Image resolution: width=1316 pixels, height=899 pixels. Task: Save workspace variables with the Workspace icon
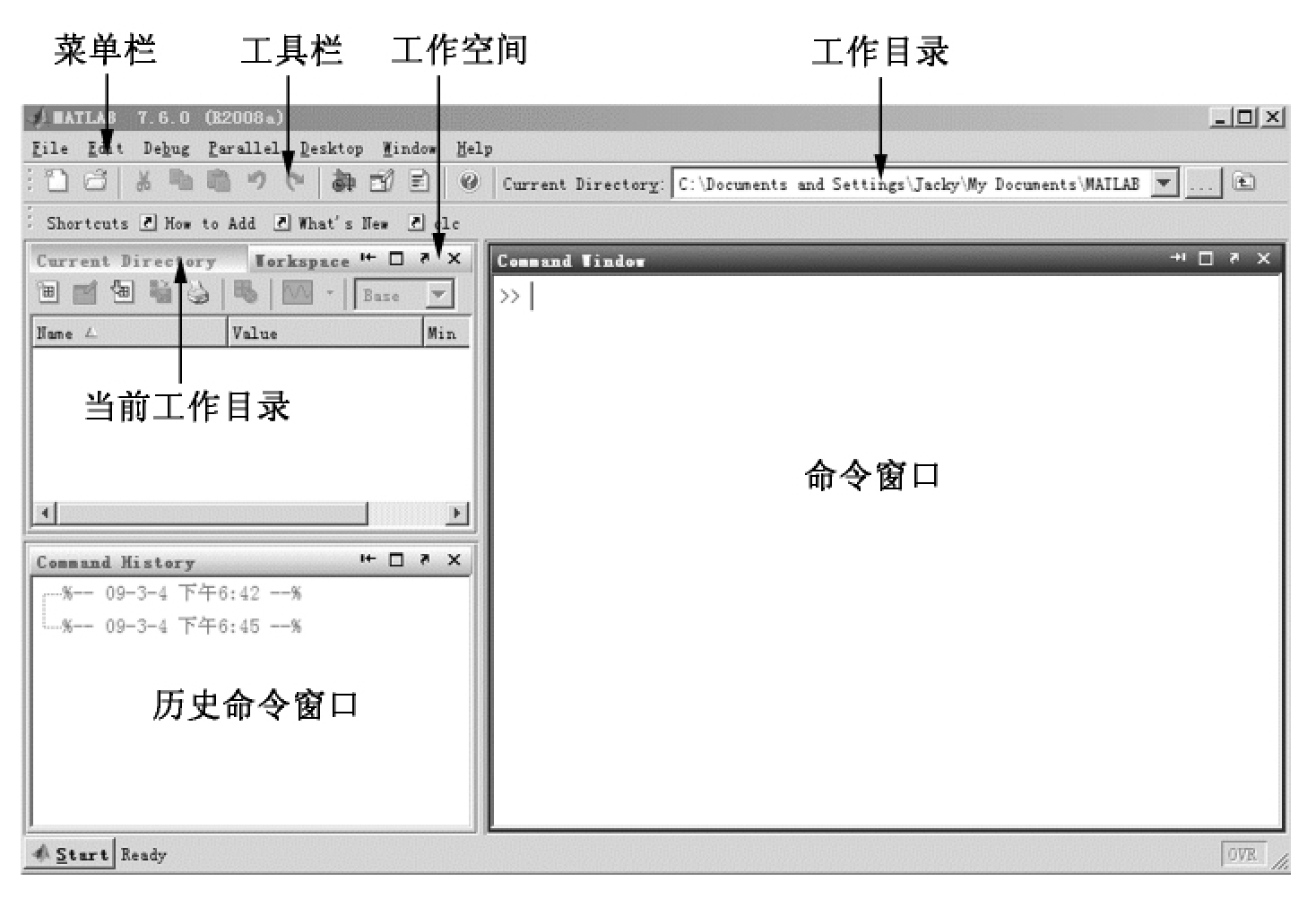pos(160,292)
